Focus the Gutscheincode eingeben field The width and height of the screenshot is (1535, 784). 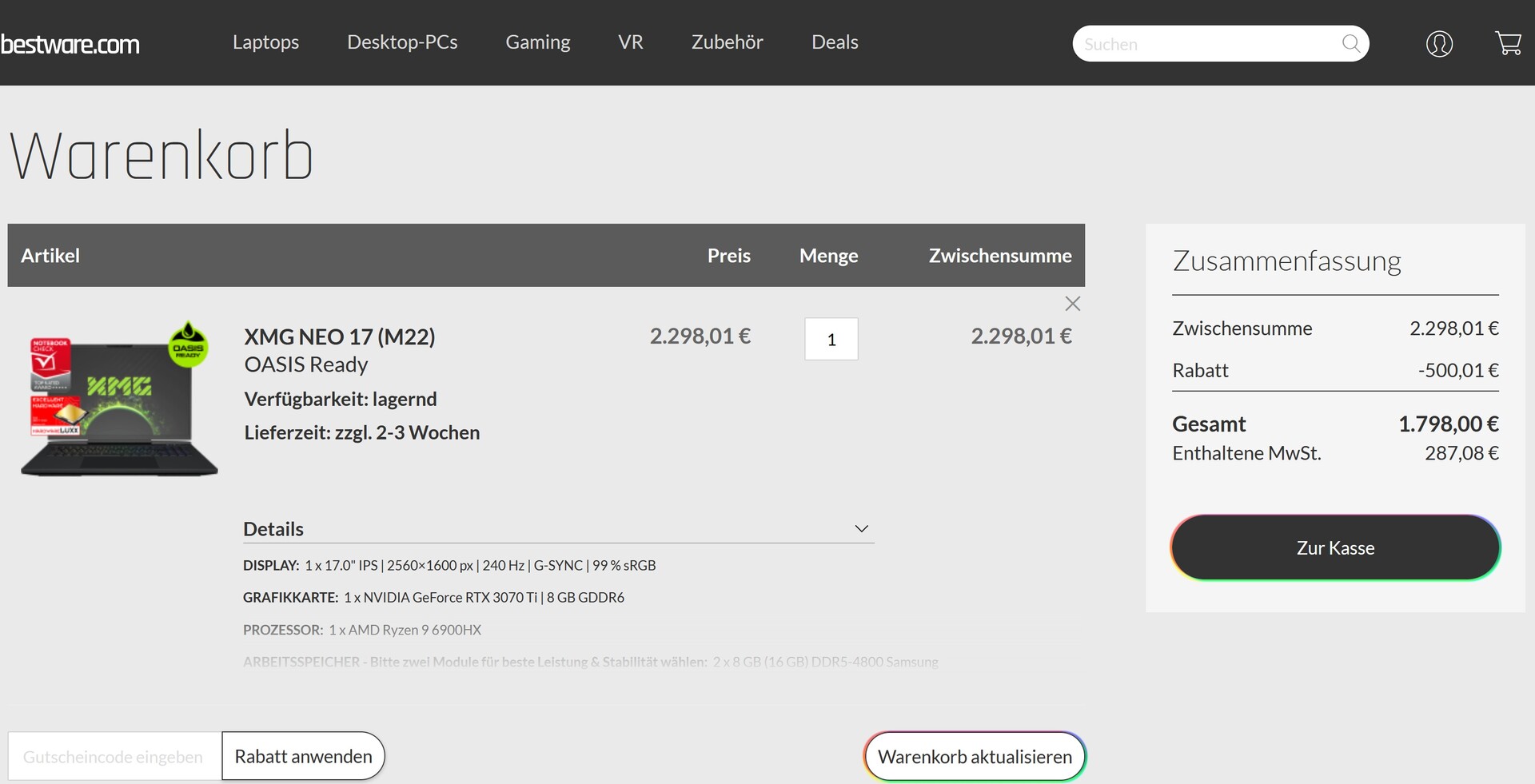[x=114, y=756]
